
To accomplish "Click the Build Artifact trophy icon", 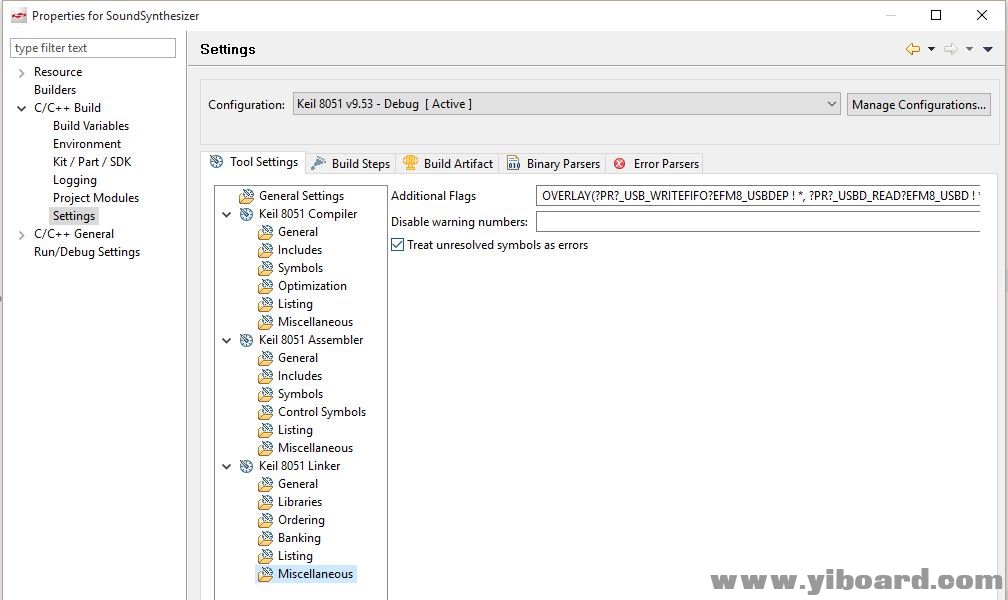I will [410, 163].
